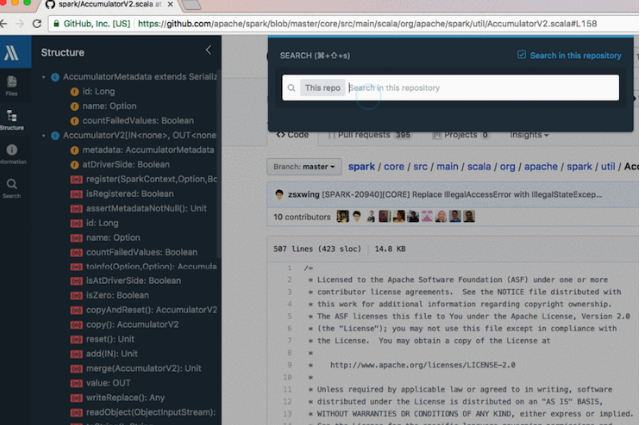Close the spark/AccumulatorV2.scala browser tab
641x425 pixels.
click(x=170, y=4)
